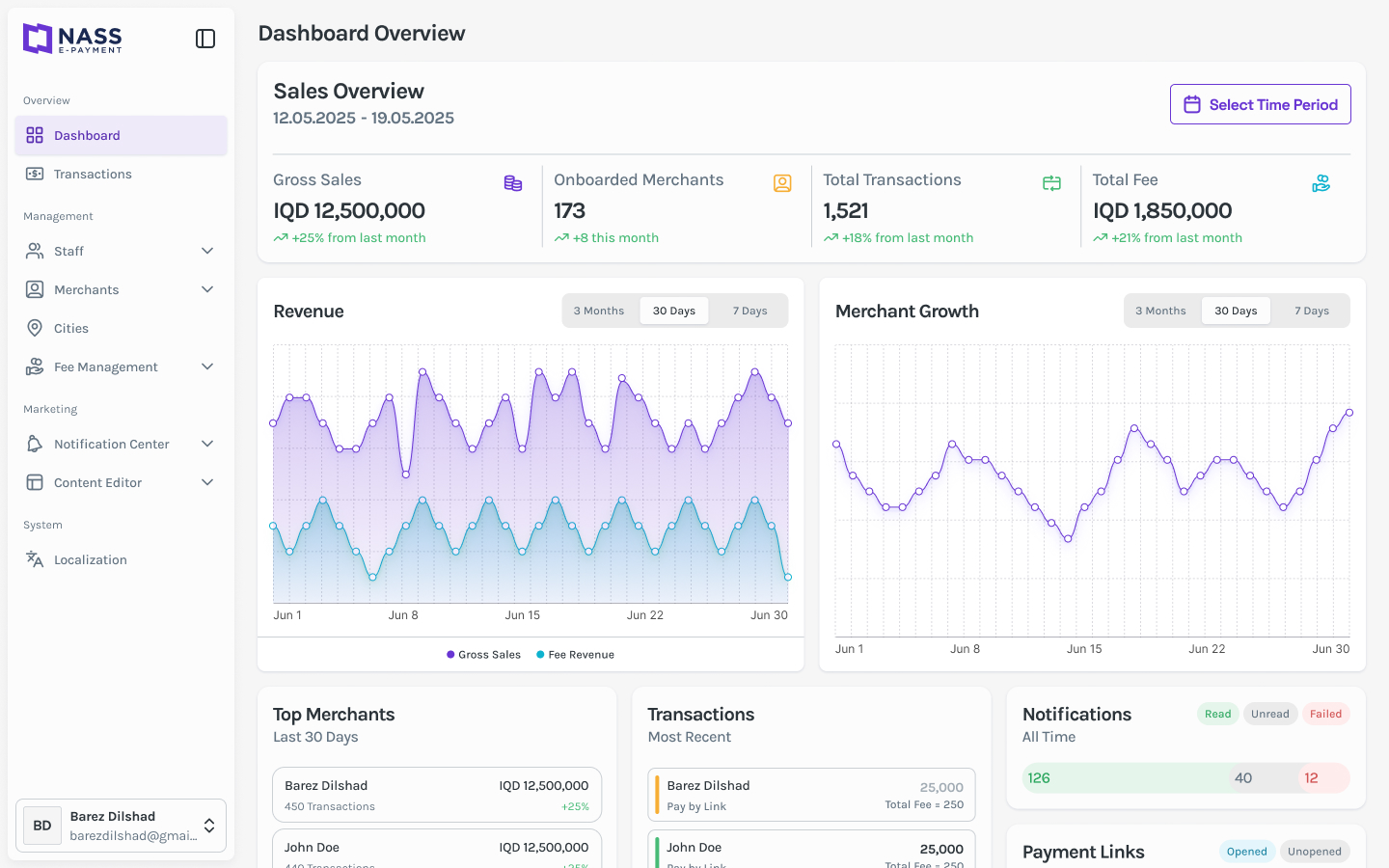Open the Cities menu item
Image resolution: width=1389 pixels, height=868 pixels.
pyautogui.click(x=121, y=328)
